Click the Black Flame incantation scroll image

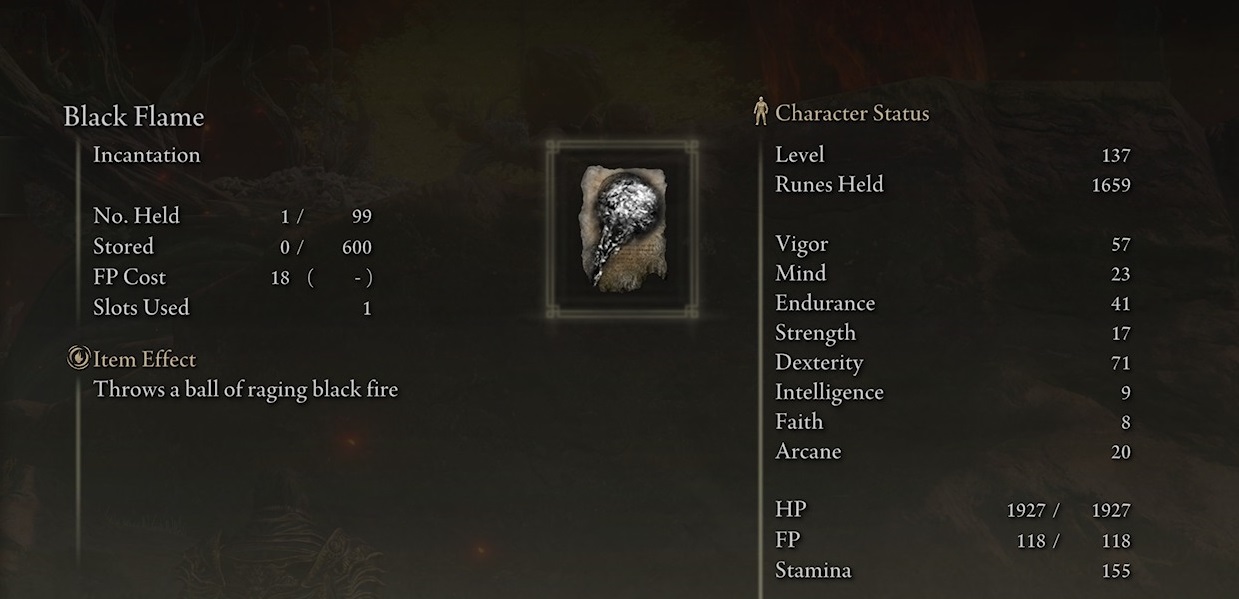pyautogui.click(x=620, y=229)
